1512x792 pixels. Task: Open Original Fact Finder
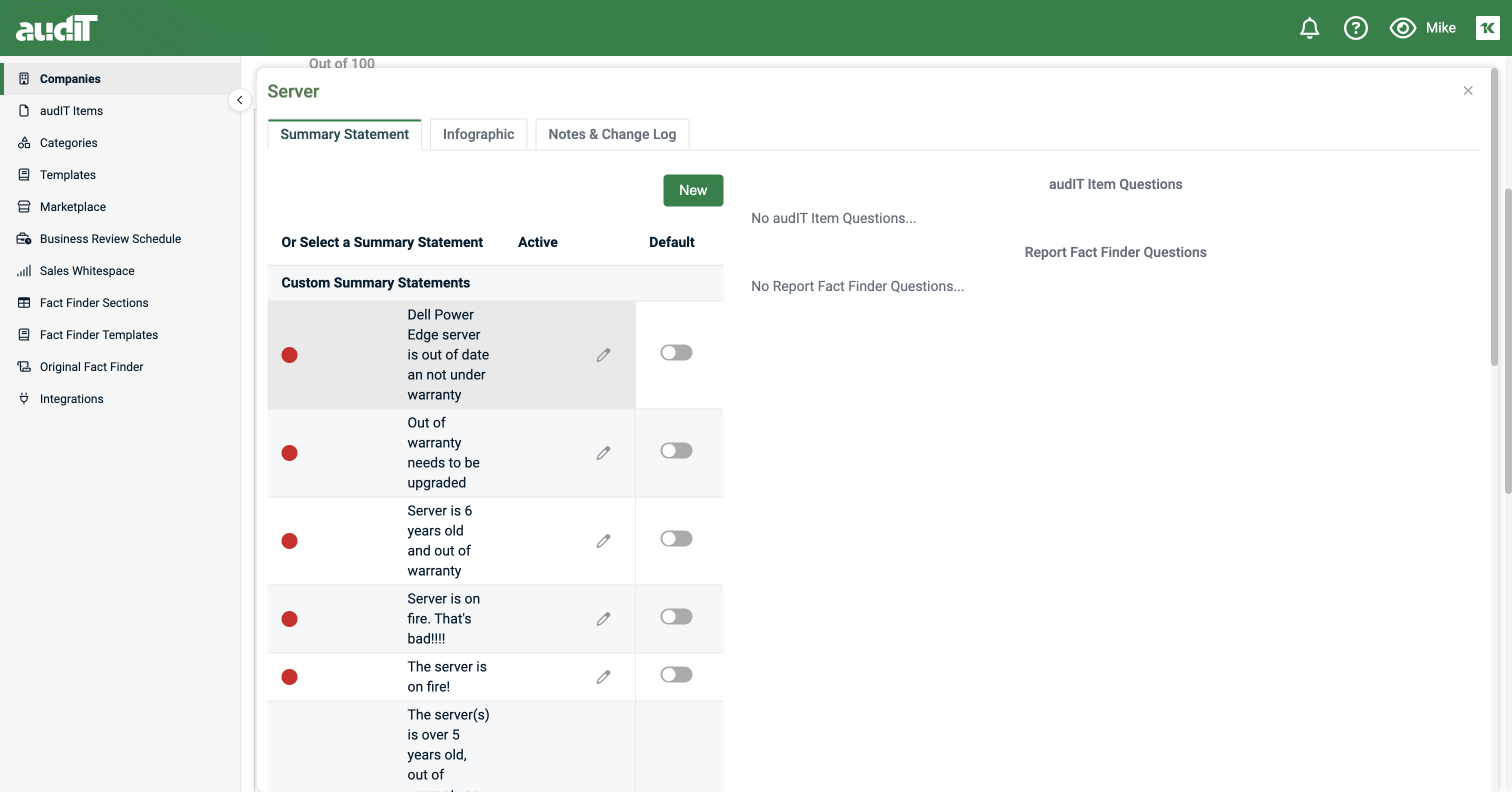tap(120, 366)
